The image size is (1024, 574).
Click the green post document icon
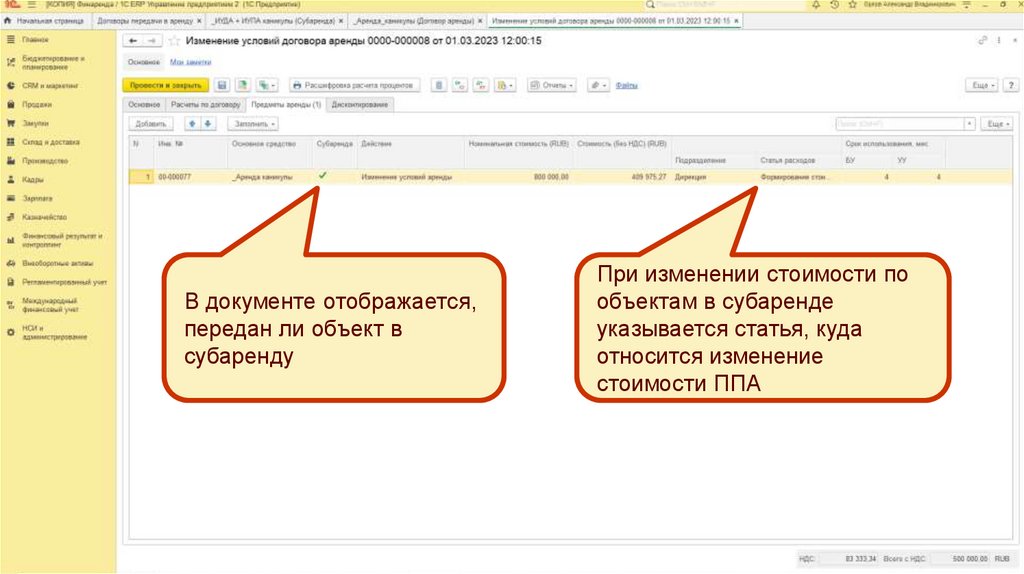click(x=243, y=86)
